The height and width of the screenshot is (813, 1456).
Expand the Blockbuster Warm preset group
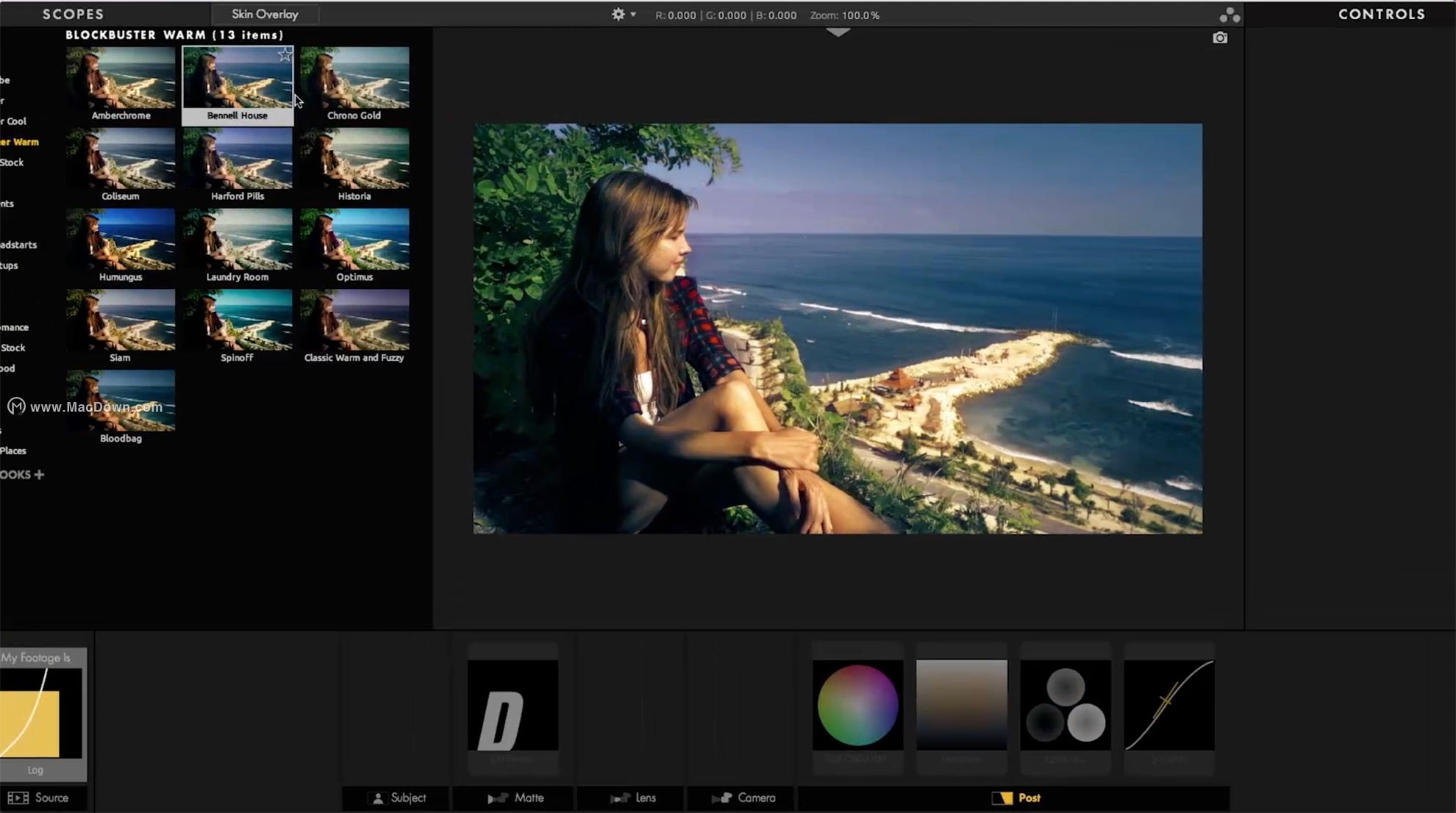[21, 141]
